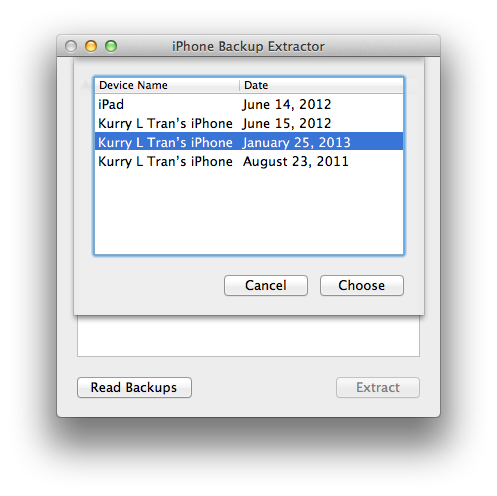Click the Read Backups button
Screen dimensions: 497x496
(x=134, y=387)
